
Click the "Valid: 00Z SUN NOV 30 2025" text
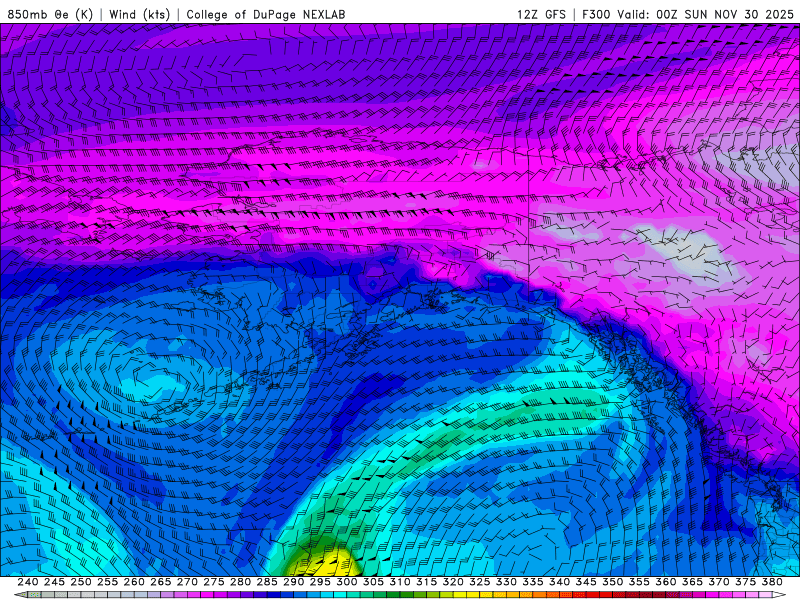coord(706,14)
